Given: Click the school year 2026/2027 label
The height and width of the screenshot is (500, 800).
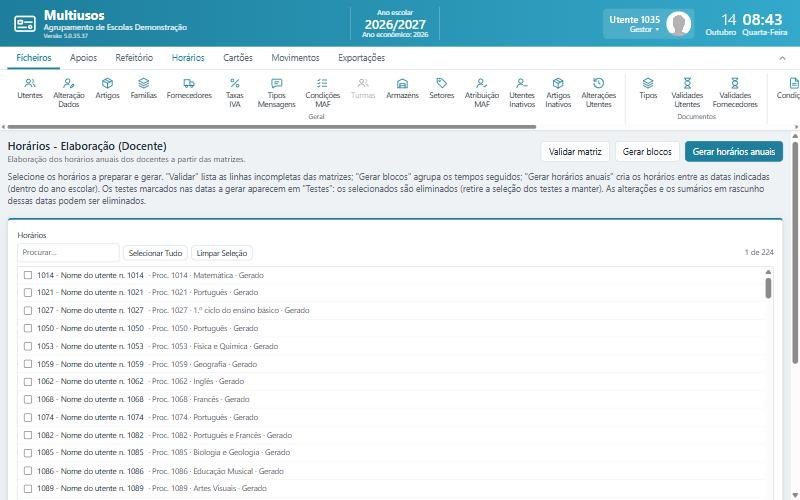Looking at the screenshot, I should coord(395,24).
